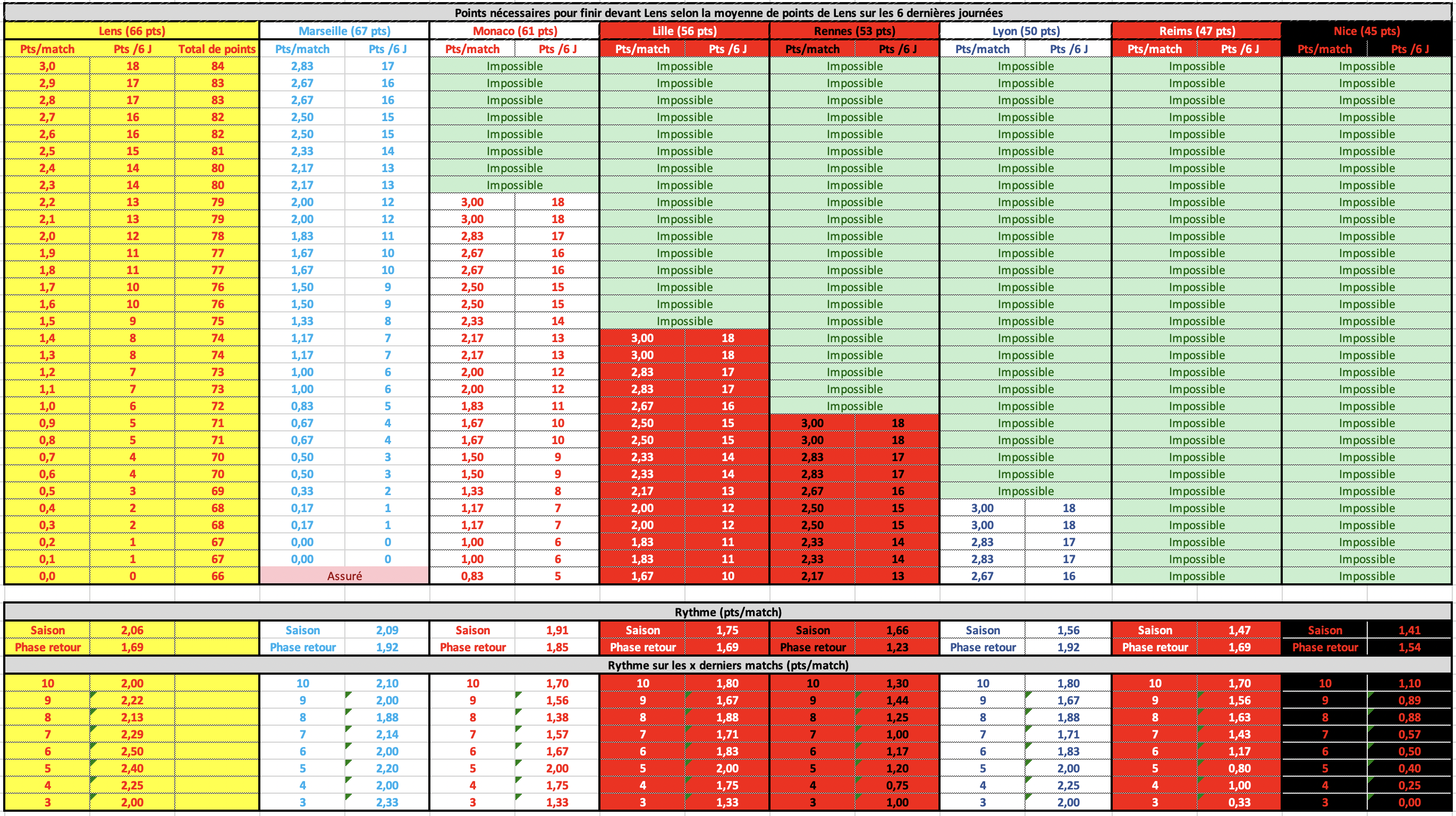This screenshot has height=816, width=1456.
Task: Click the Nice "Phase retour" label
Action: tap(1325, 647)
